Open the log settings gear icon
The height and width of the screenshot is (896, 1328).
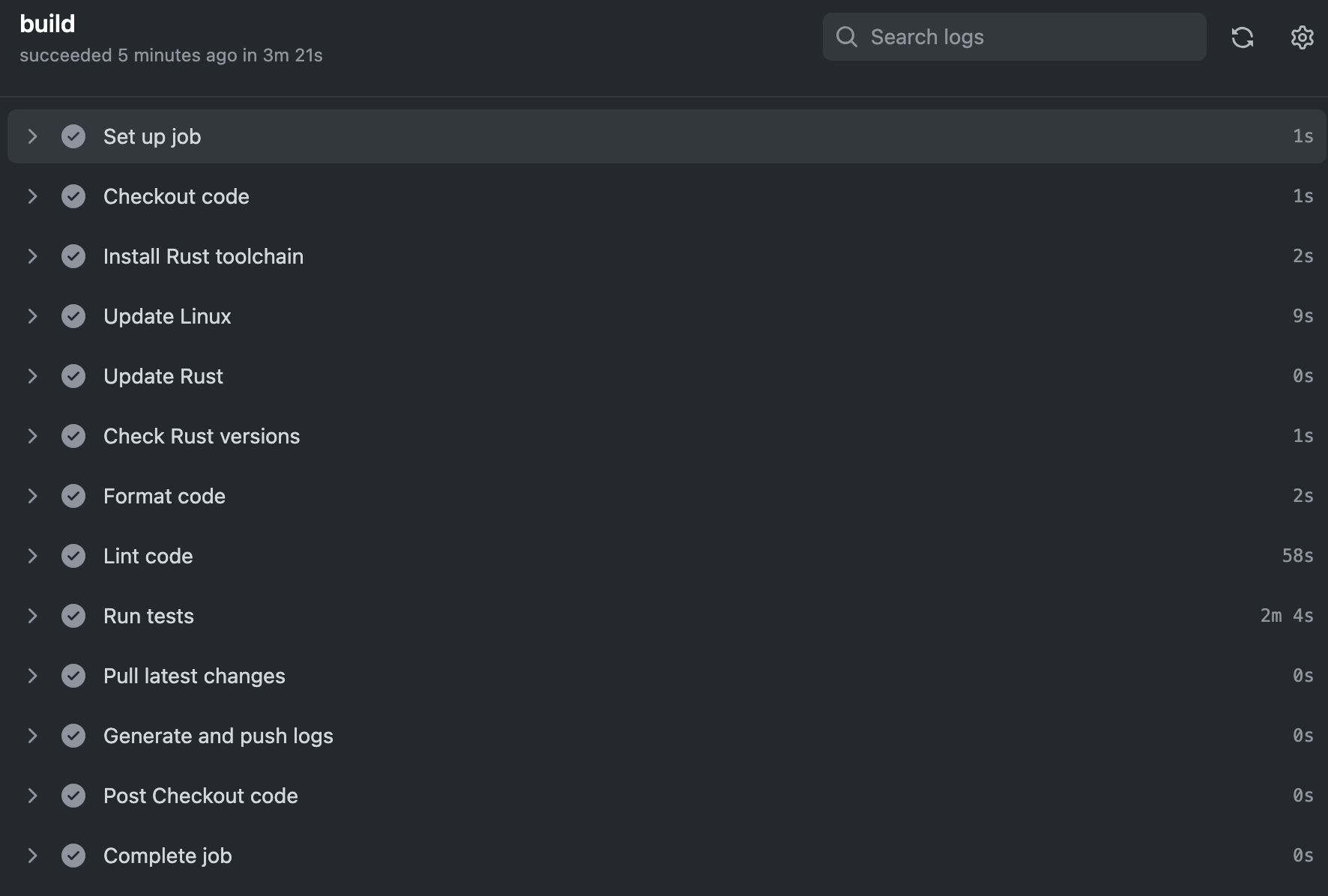[1302, 37]
